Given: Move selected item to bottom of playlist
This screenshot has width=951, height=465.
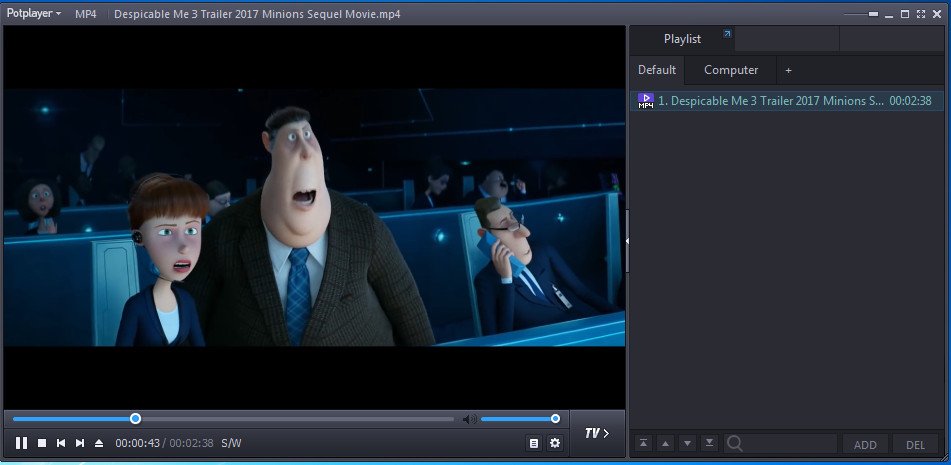Looking at the screenshot, I should pos(709,444).
